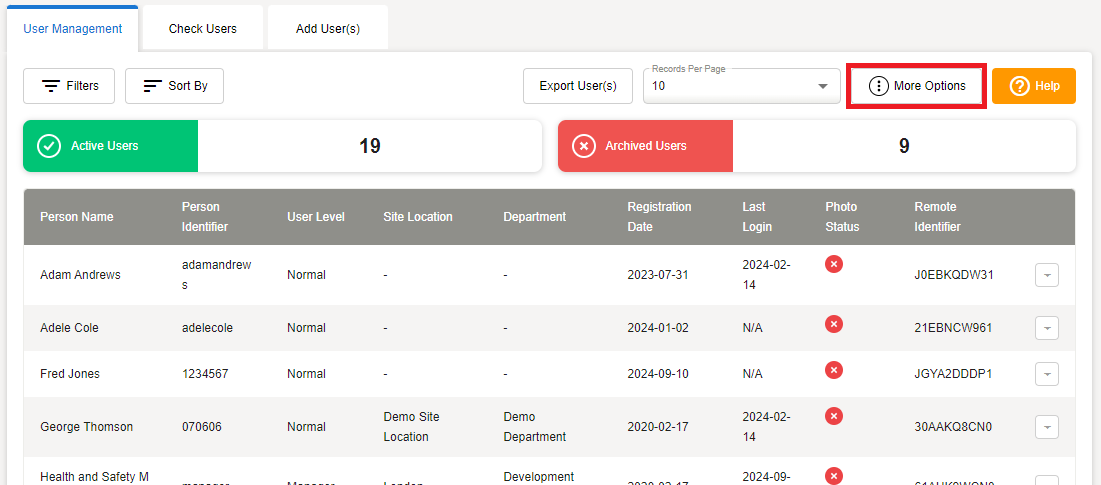
Task: Click the Archived Users red X icon
Action: coord(584,146)
